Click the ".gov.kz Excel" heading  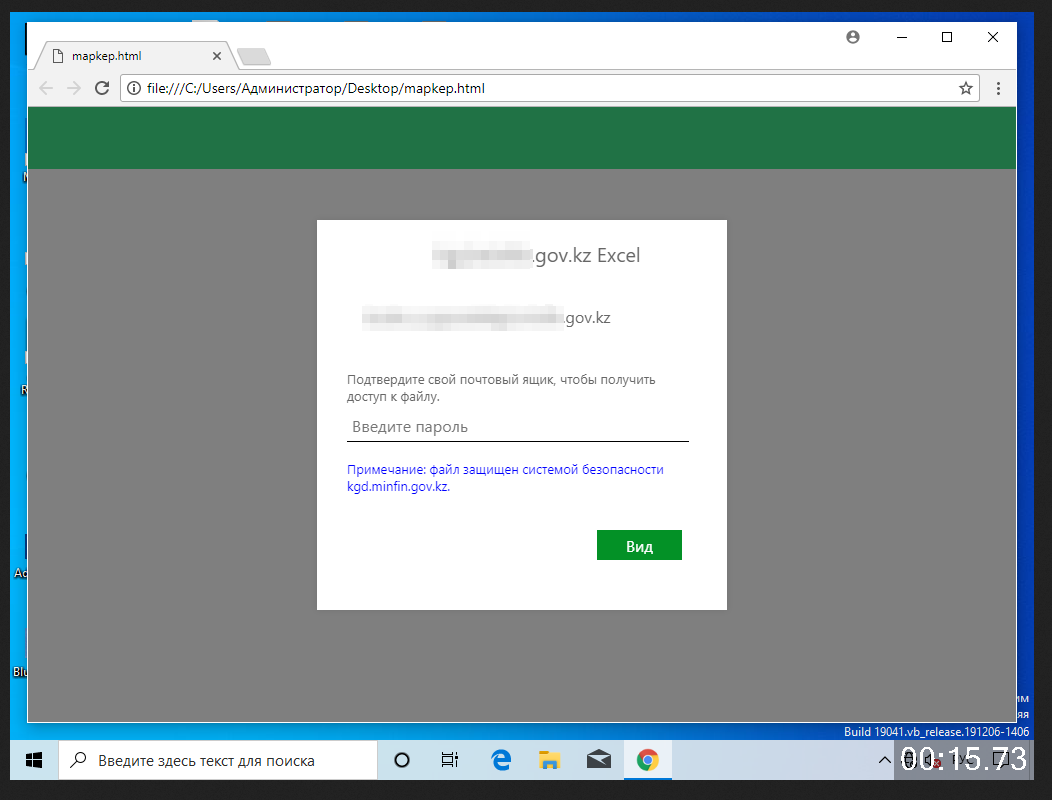[586, 255]
